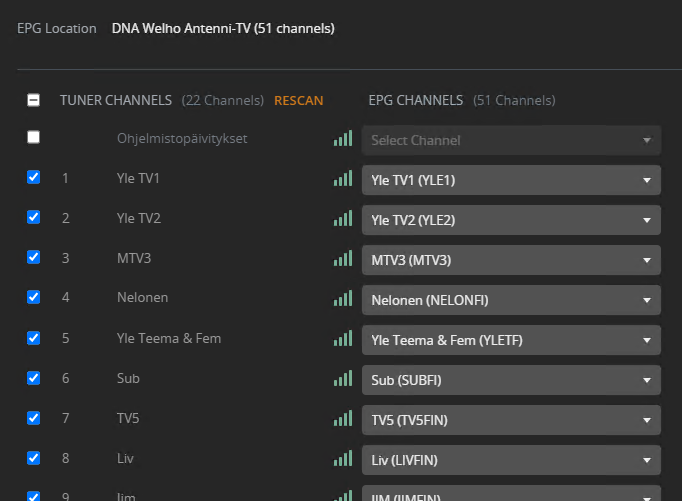The width and height of the screenshot is (682, 501).
Task: Click the Yle Teema & Fem channel name
Action: tap(169, 338)
